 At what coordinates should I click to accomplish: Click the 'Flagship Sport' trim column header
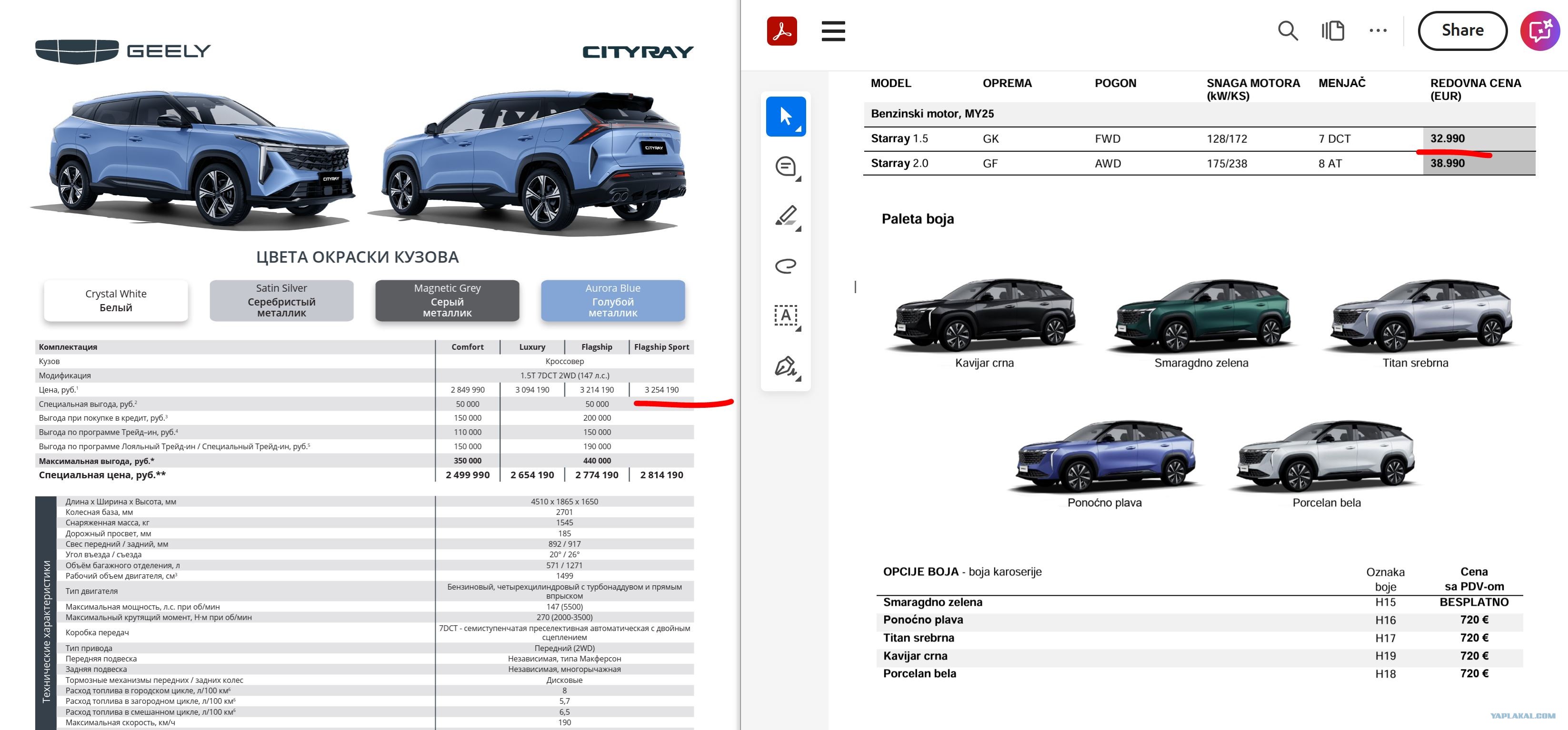[662, 347]
